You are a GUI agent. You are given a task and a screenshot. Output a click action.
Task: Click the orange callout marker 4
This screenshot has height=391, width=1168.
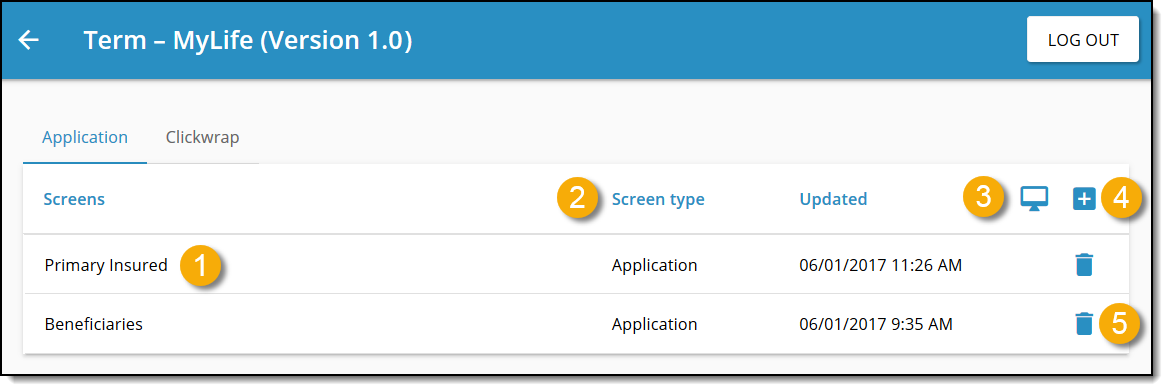1120,199
